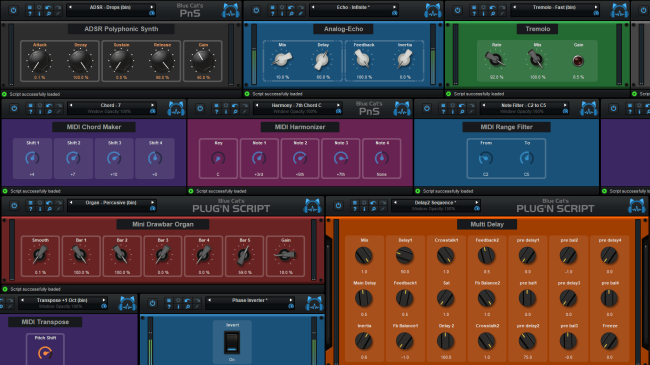Click the redo arrow in ADSR synth toolbar
This screenshot has width=650, height=365.
58,7
